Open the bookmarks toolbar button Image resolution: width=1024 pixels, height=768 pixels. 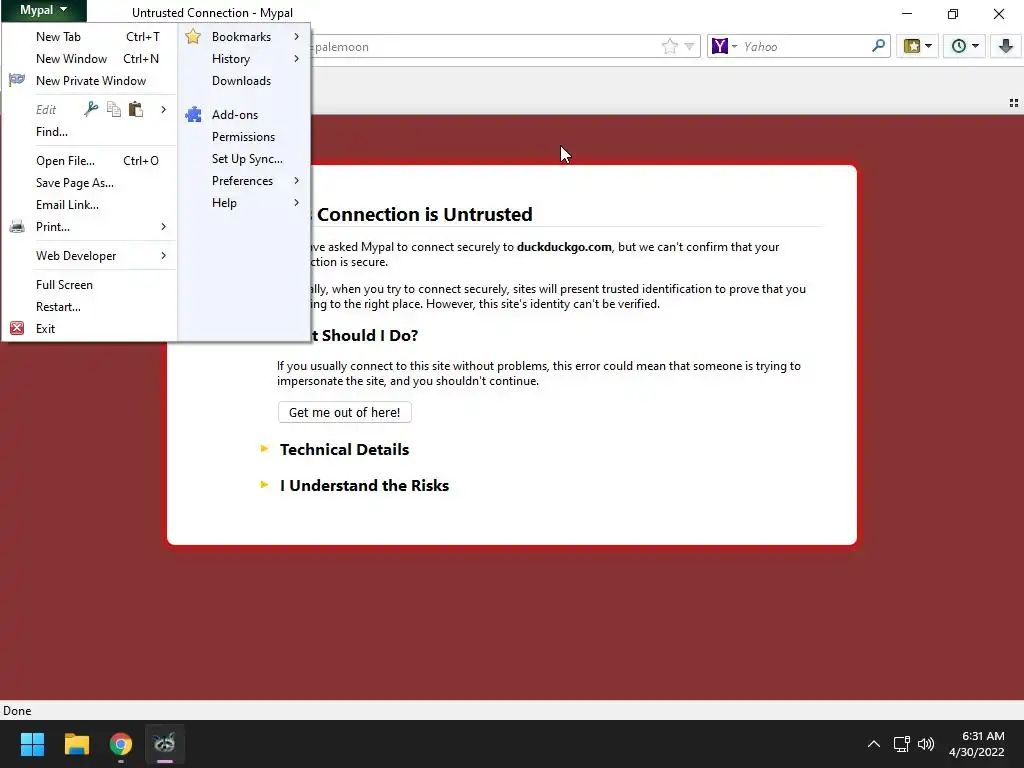coord(918,46)
